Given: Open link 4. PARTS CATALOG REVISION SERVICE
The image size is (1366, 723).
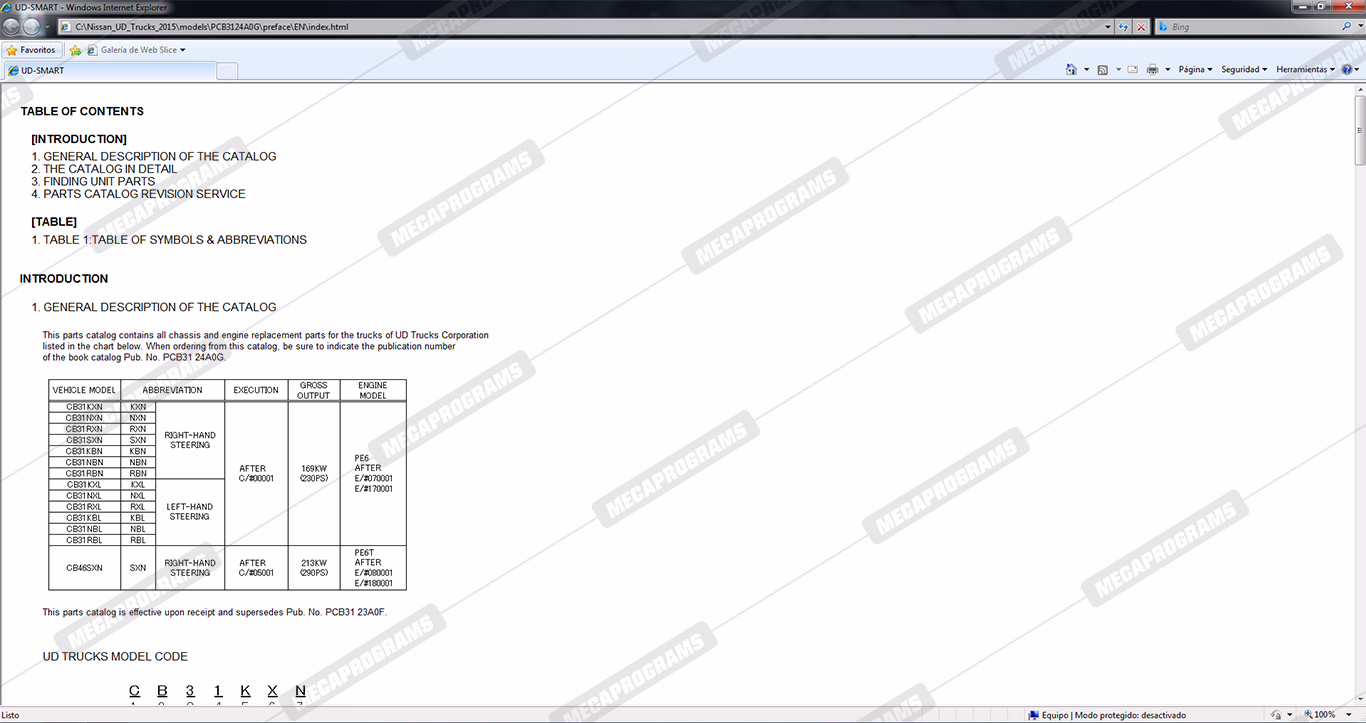Looking at the screenshot, I should pyautogui.click(x=138, y=194).
